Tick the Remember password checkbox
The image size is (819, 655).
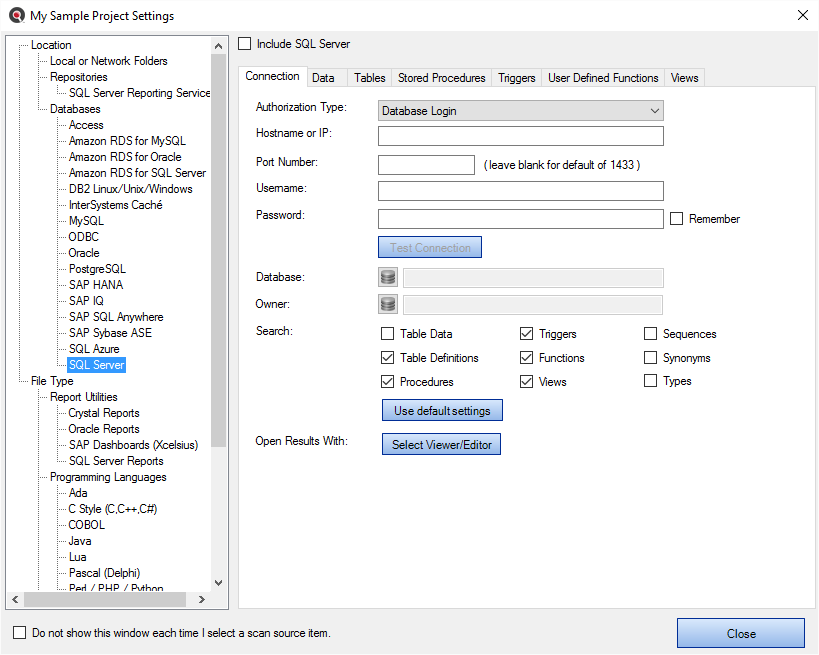coord(676,218)
